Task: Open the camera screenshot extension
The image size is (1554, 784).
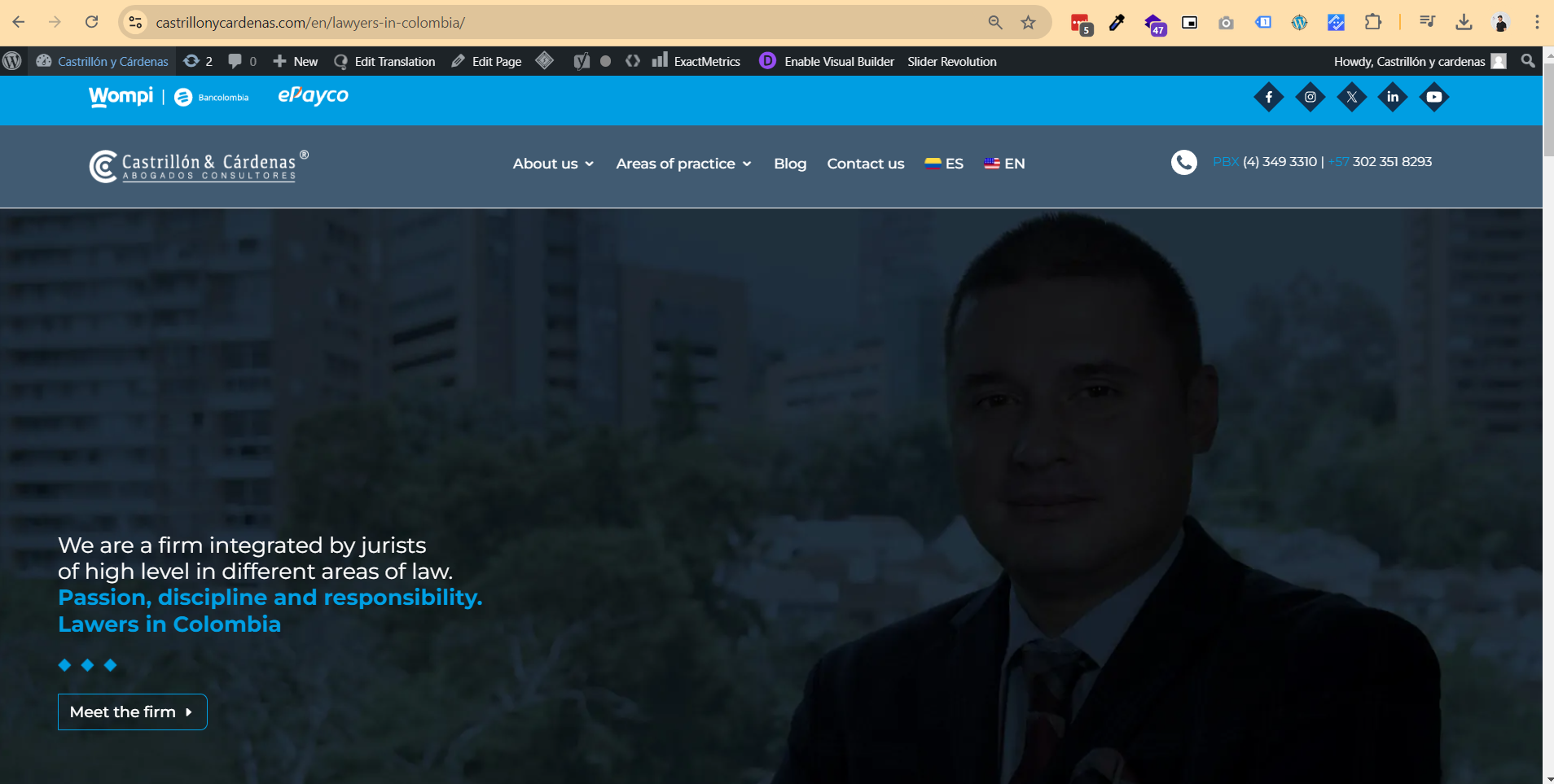Action: [1226, 23]
